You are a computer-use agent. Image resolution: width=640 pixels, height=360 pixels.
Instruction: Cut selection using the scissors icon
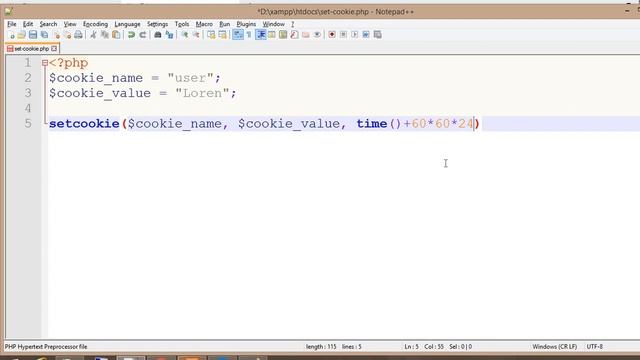(93, 35)
